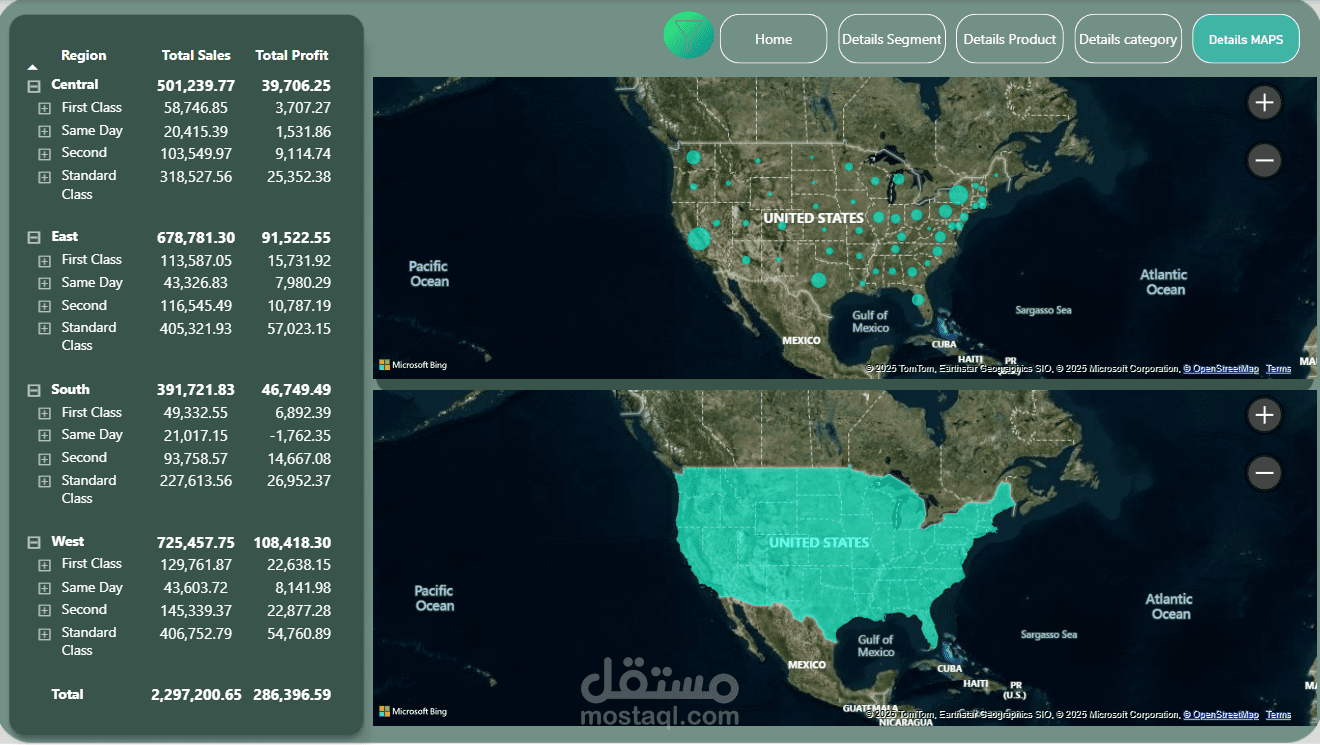Open OpenStreetMap link on upper map
Viewport: 1320px width, 745px height.
pos(1221,369)
